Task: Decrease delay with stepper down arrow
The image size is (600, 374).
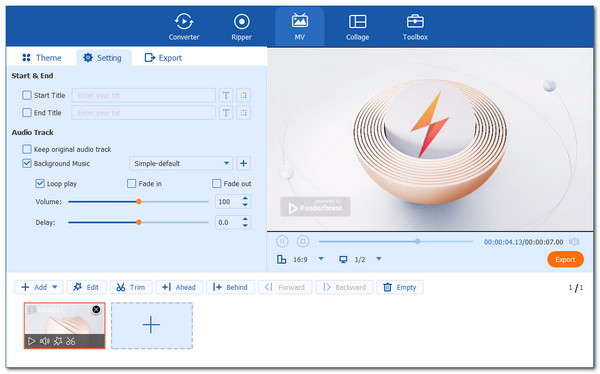Action: [x=245, y=225]
